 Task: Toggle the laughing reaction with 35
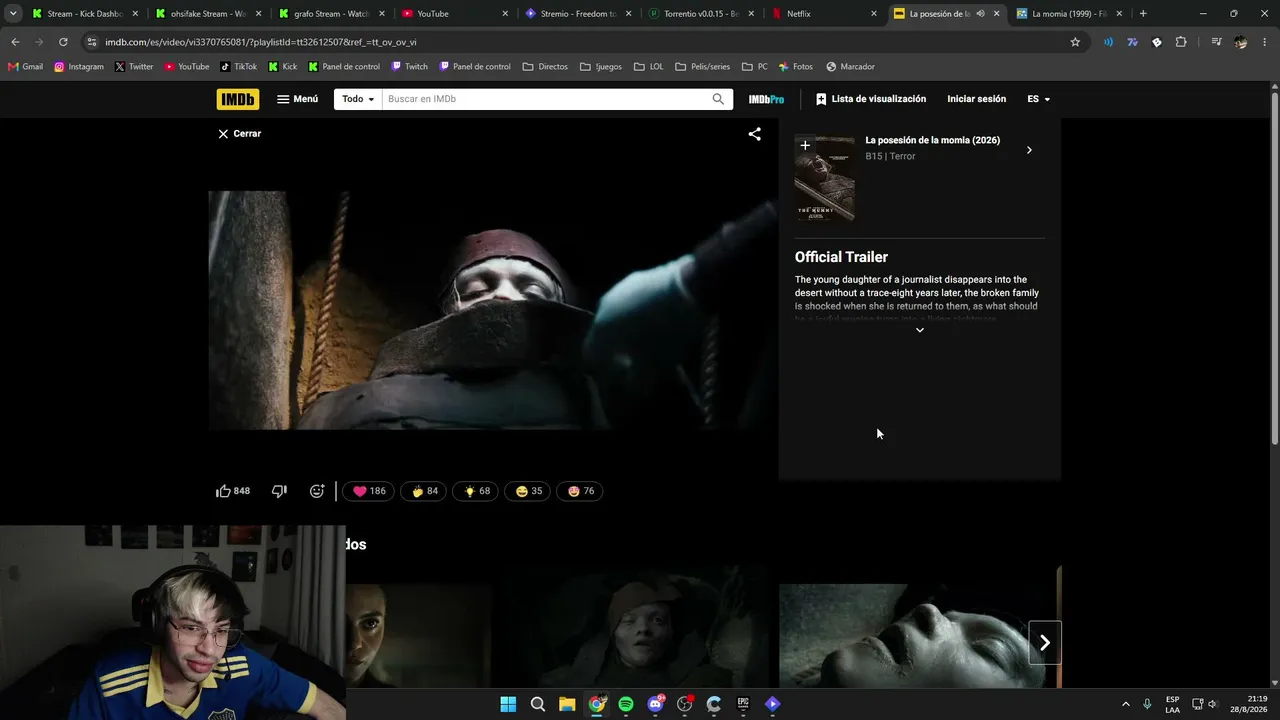click(x=529, y=491)
